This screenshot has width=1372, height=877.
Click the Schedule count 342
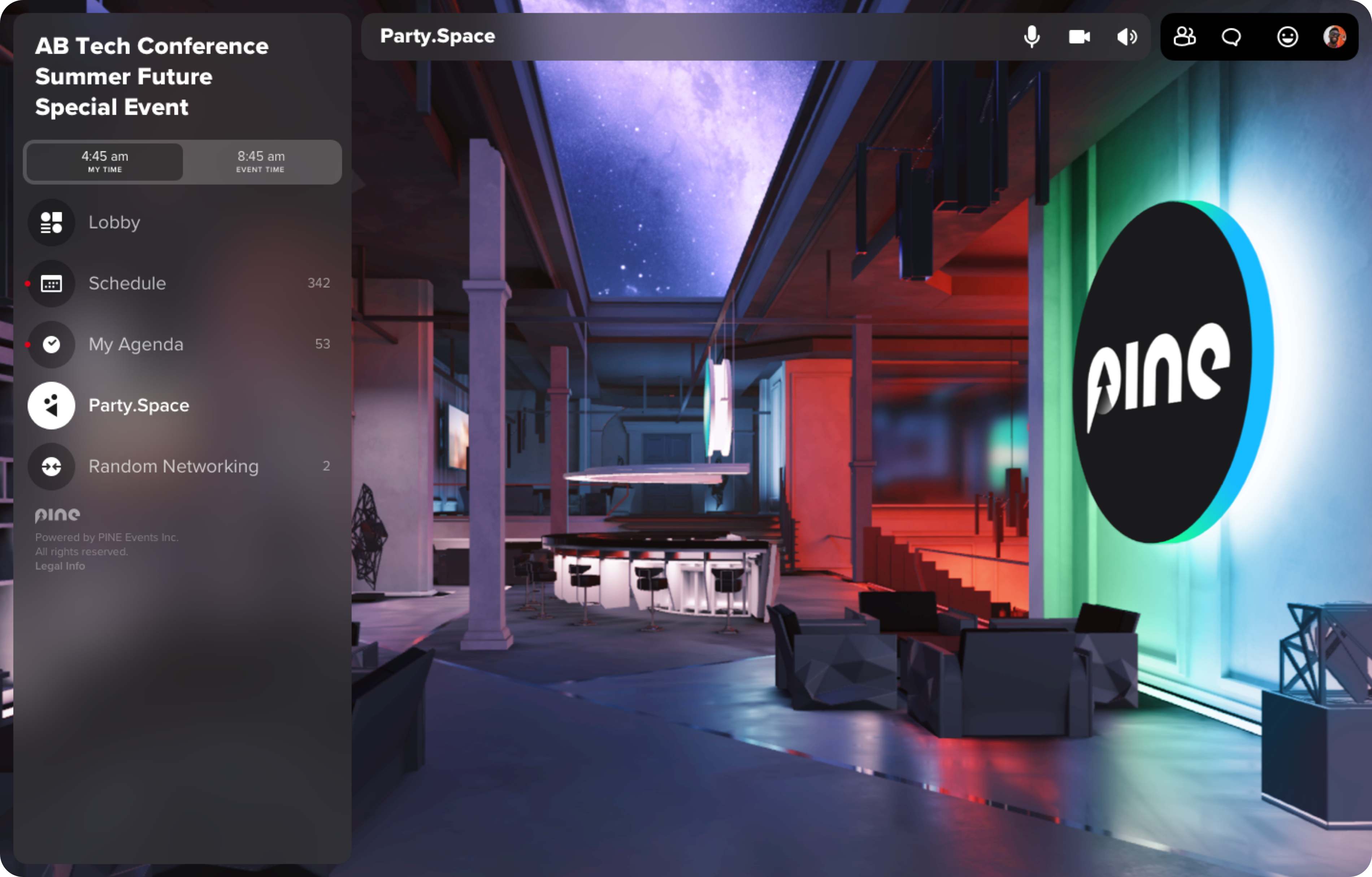point(318,283)
